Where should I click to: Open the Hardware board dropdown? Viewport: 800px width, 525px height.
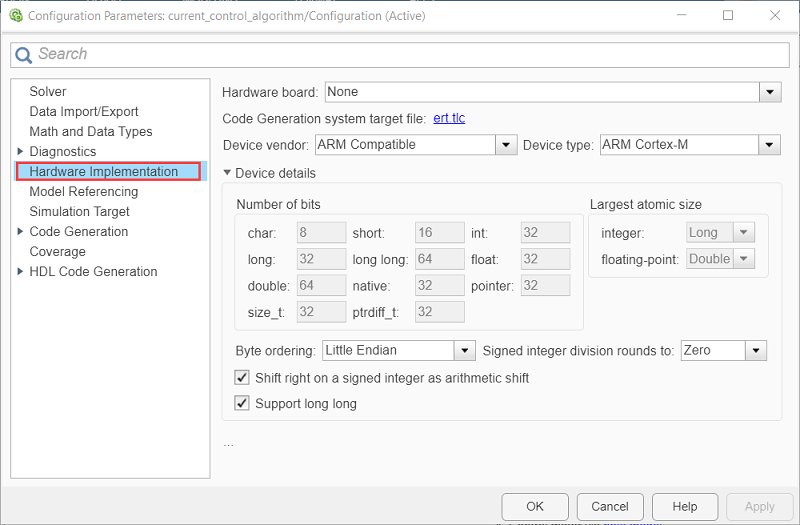point(769,92)
